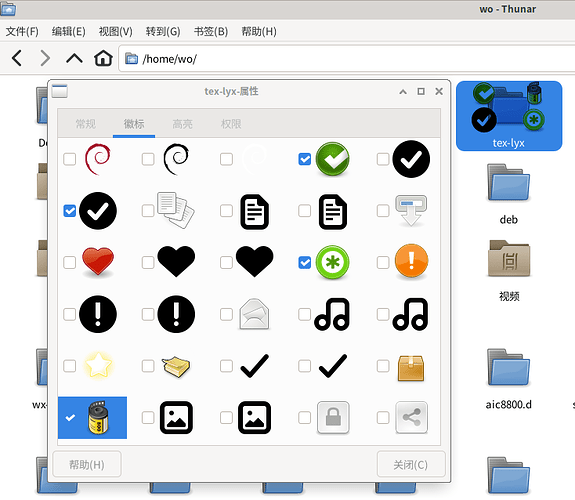Image resolution: width=575 pixels, height=500 pixels.
Task: Click the /home/wo/ location path field
Action: pyautogui.click(x=347, y=59)
